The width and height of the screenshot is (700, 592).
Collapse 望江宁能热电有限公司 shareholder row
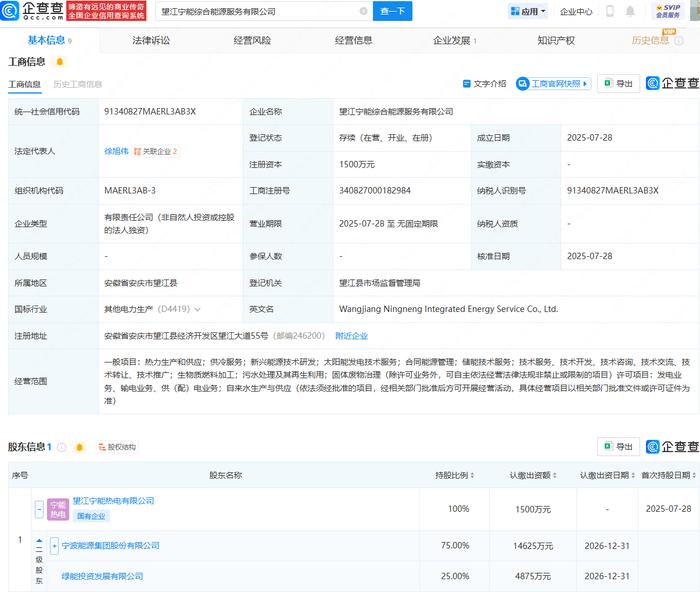[39, 509]
